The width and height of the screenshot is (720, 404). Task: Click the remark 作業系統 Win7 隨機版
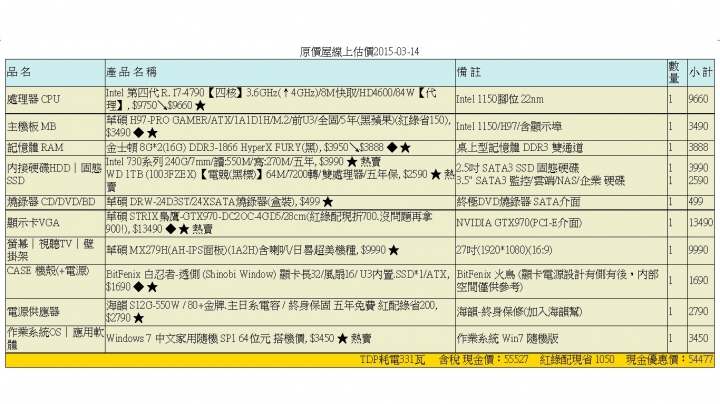tap(507, 338)
